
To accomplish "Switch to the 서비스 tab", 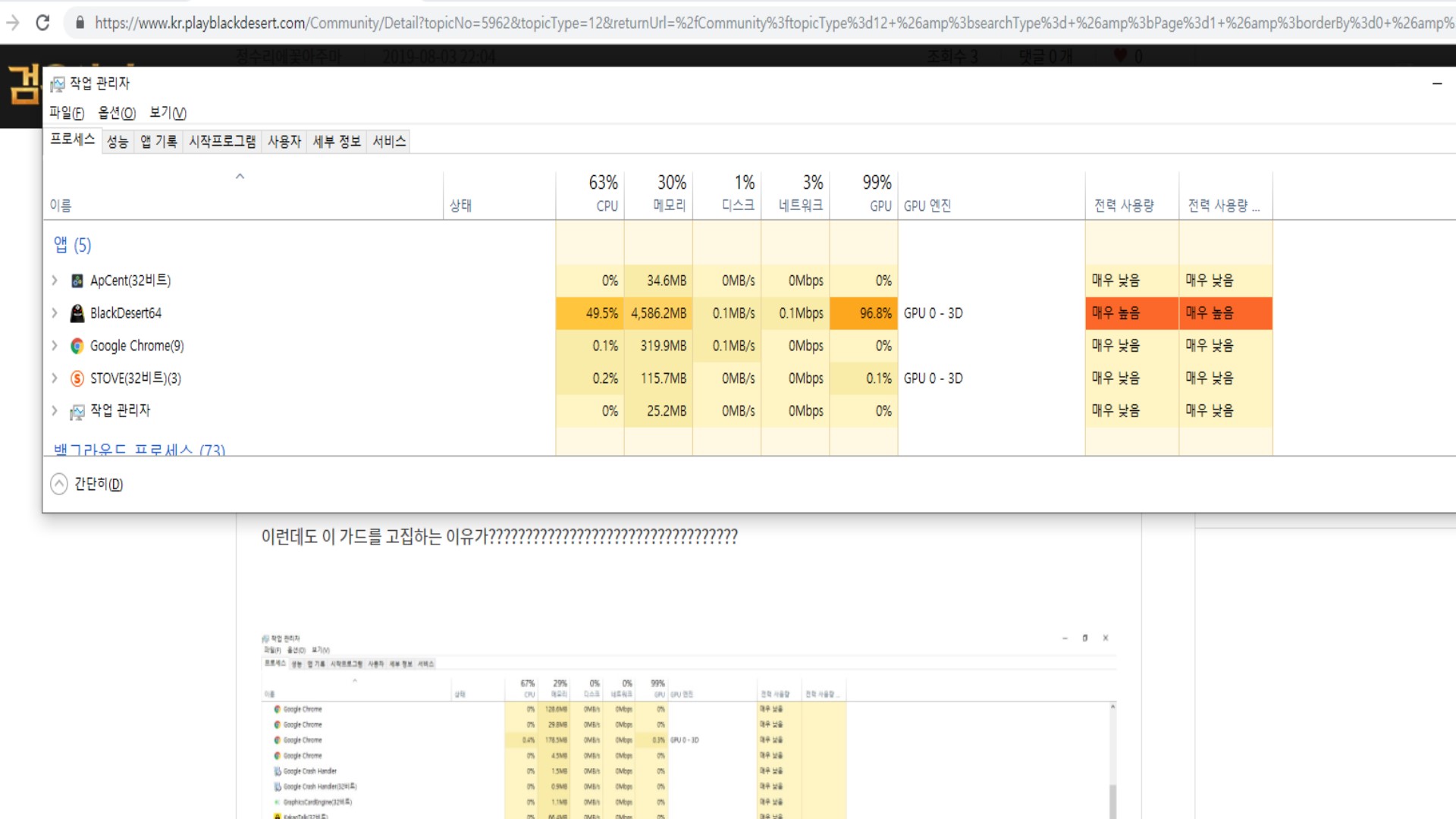I will (x=389, y=142).
